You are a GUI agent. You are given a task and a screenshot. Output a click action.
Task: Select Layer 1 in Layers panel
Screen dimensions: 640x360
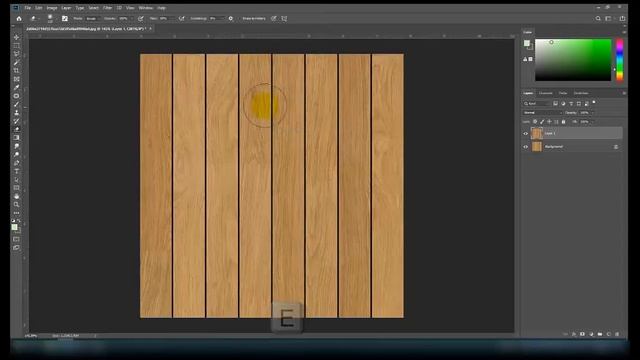[576, 133]
